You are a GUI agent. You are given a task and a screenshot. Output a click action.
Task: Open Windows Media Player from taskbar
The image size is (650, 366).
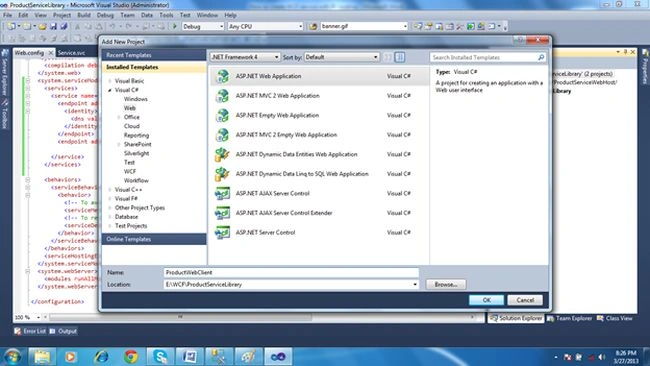[x=70, y=356]
